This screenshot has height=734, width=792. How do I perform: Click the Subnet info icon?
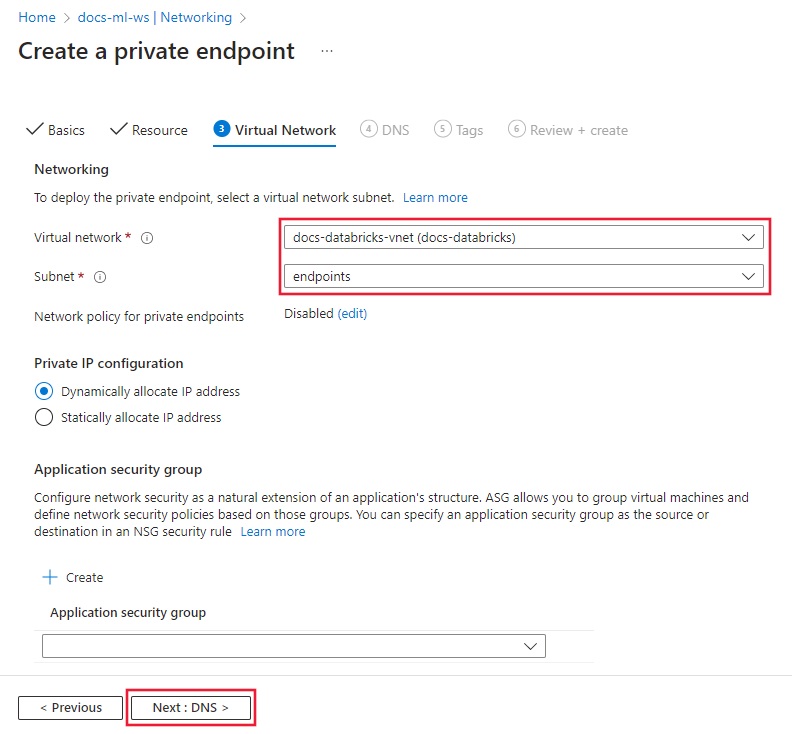100,277
